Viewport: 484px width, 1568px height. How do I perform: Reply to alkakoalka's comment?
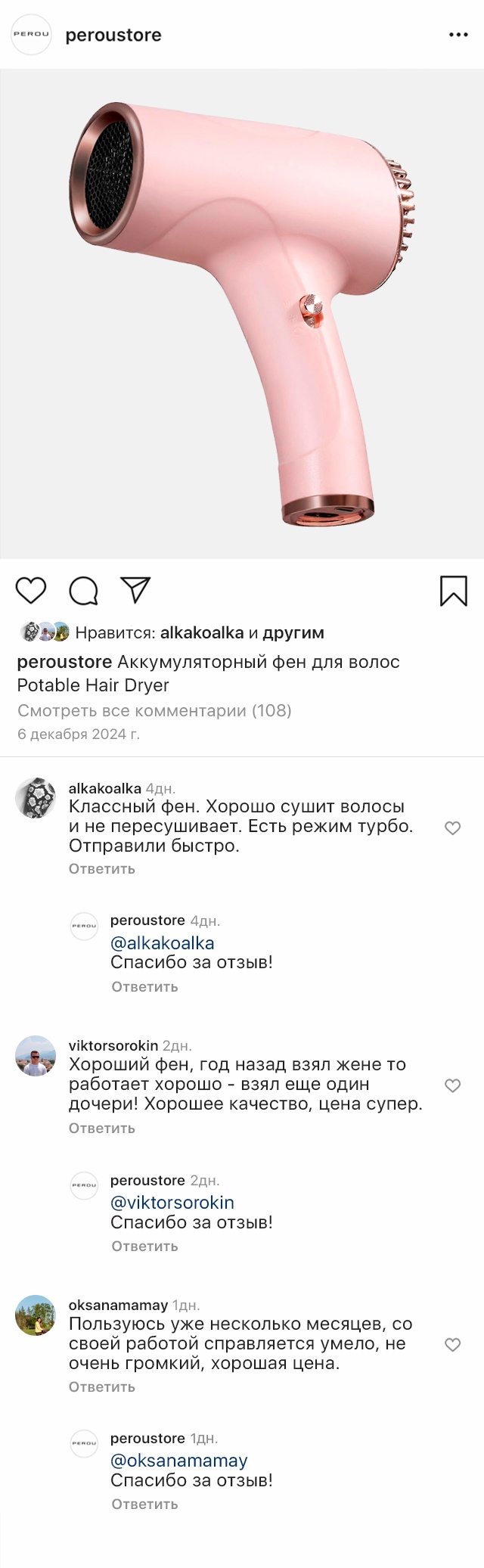point(102,869)
